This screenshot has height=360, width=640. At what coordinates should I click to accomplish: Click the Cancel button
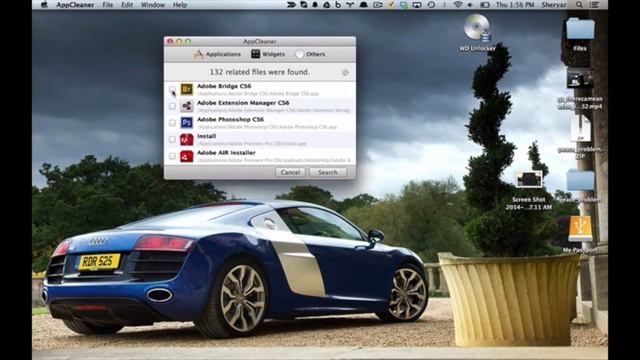pos(290,172)
